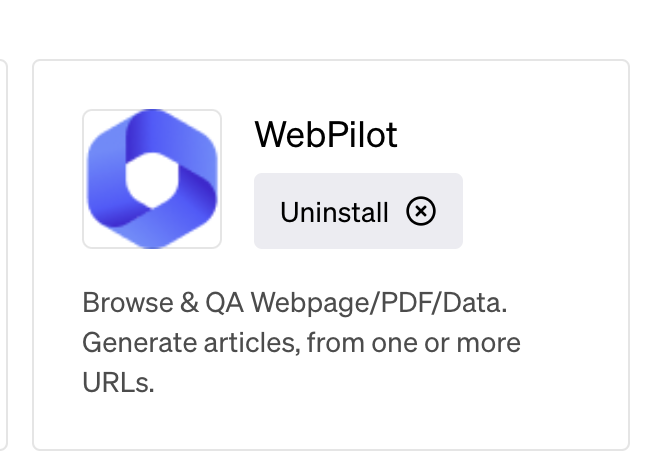Click the white center of the WebPilot logo
656x462 pixels.
pyautogui.click(x=152, y=180)
